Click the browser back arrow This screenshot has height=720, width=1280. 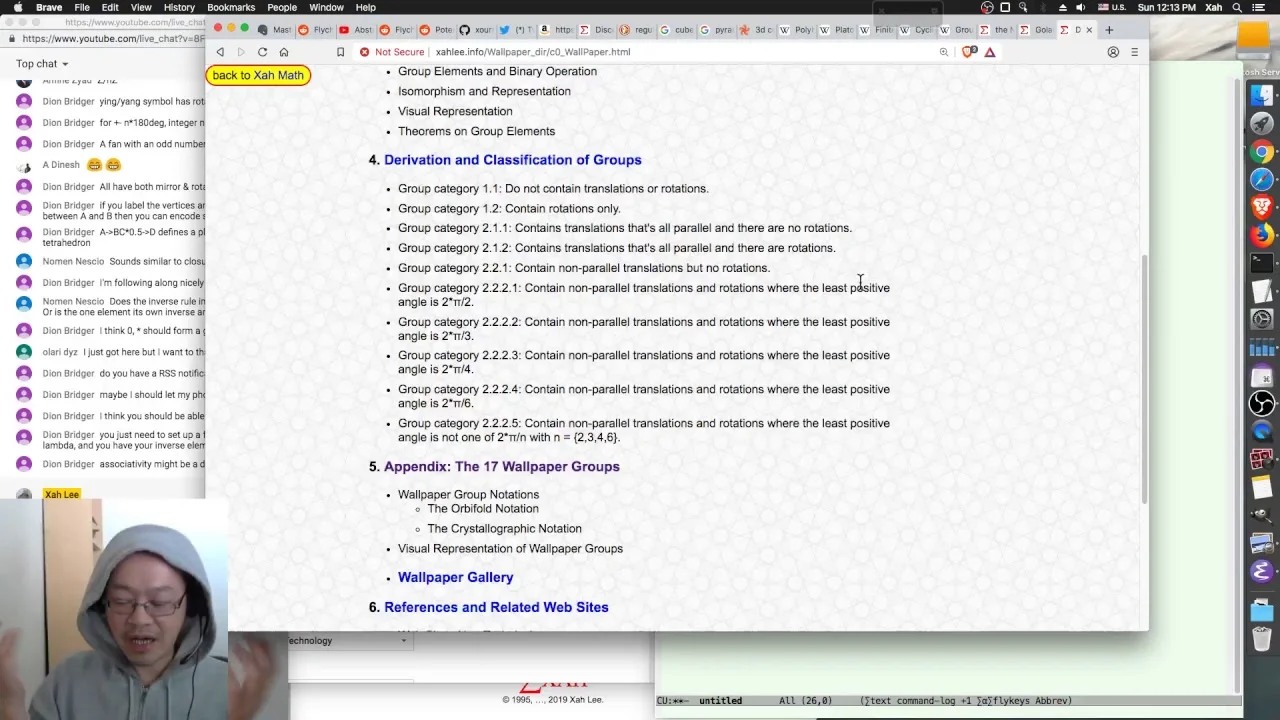tap(220, 52)
